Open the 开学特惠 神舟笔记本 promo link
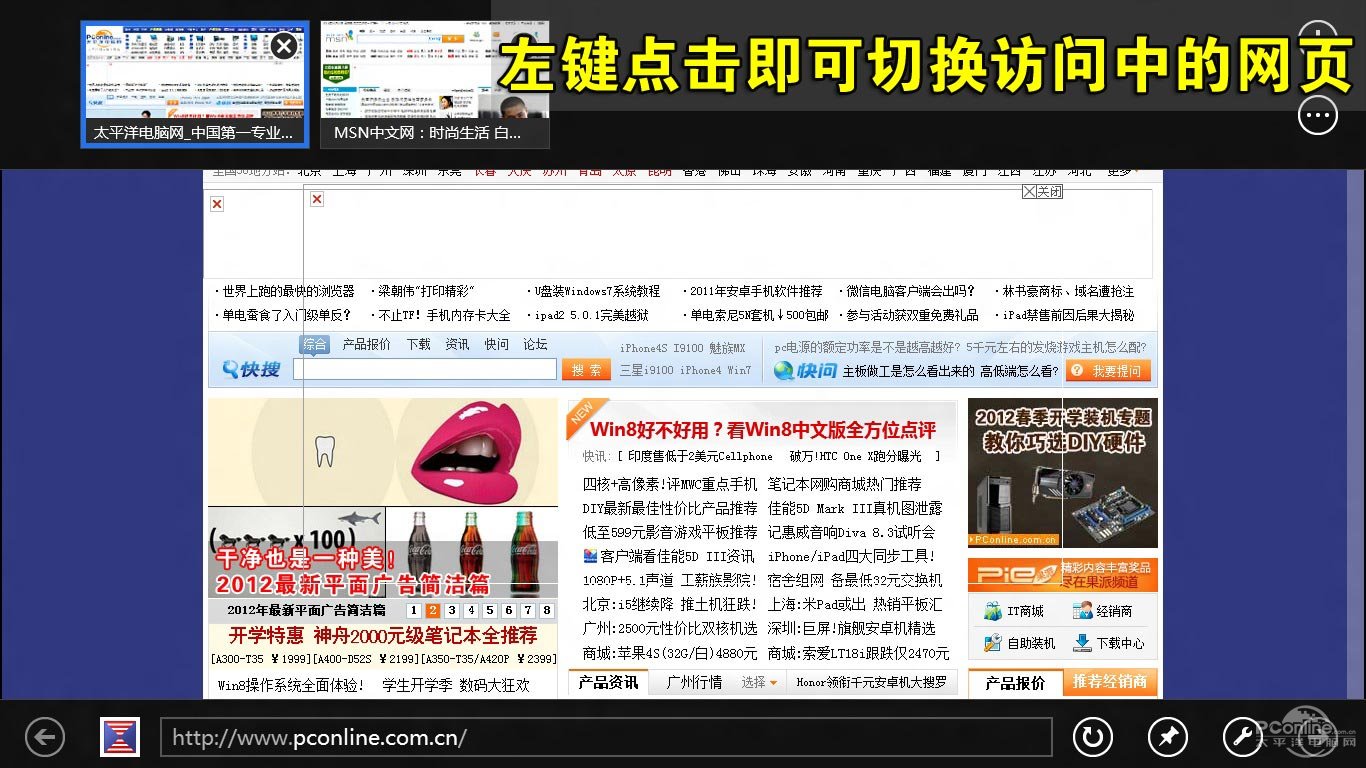The image size is (1366, 768). [x=383, y=635]
